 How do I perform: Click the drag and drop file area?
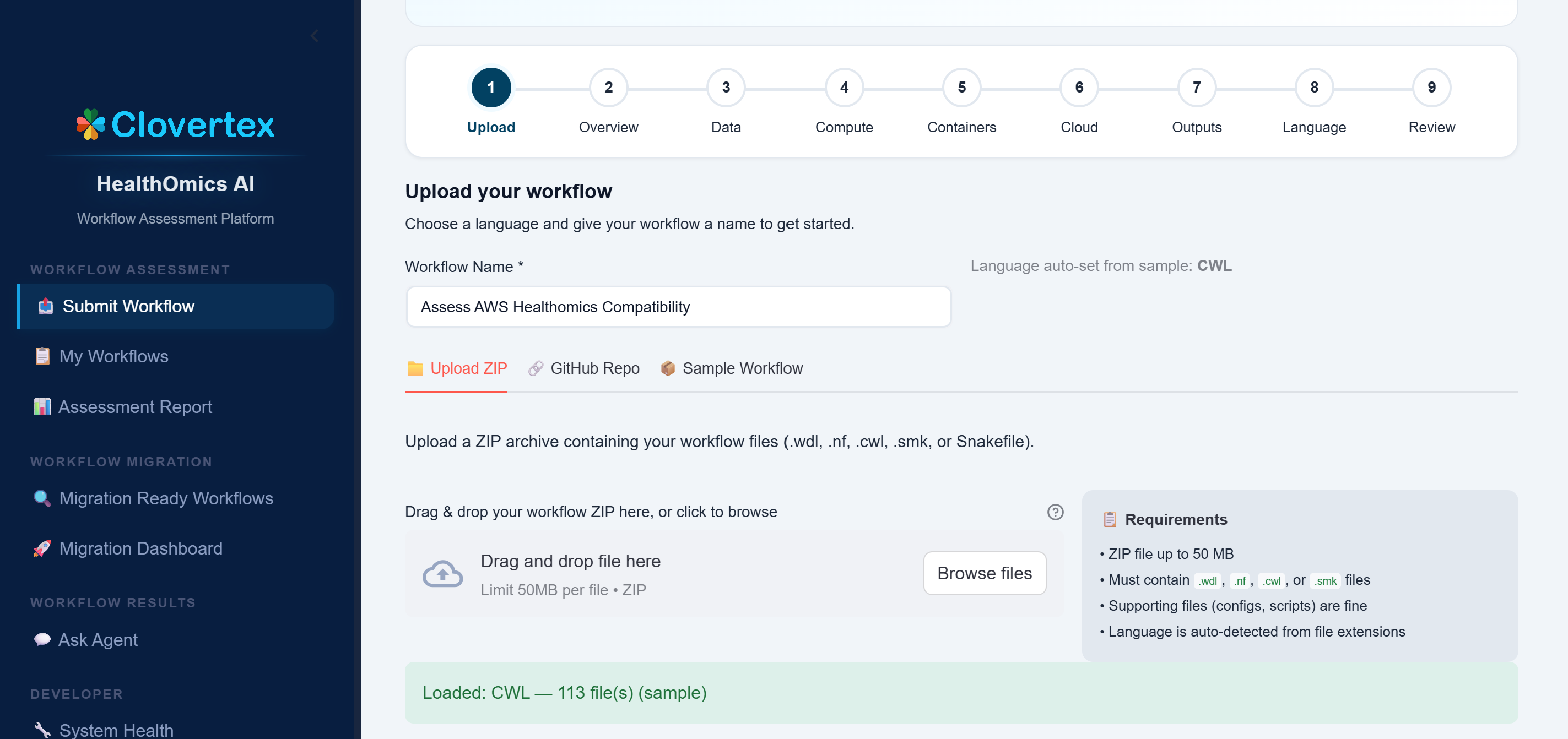734,574
